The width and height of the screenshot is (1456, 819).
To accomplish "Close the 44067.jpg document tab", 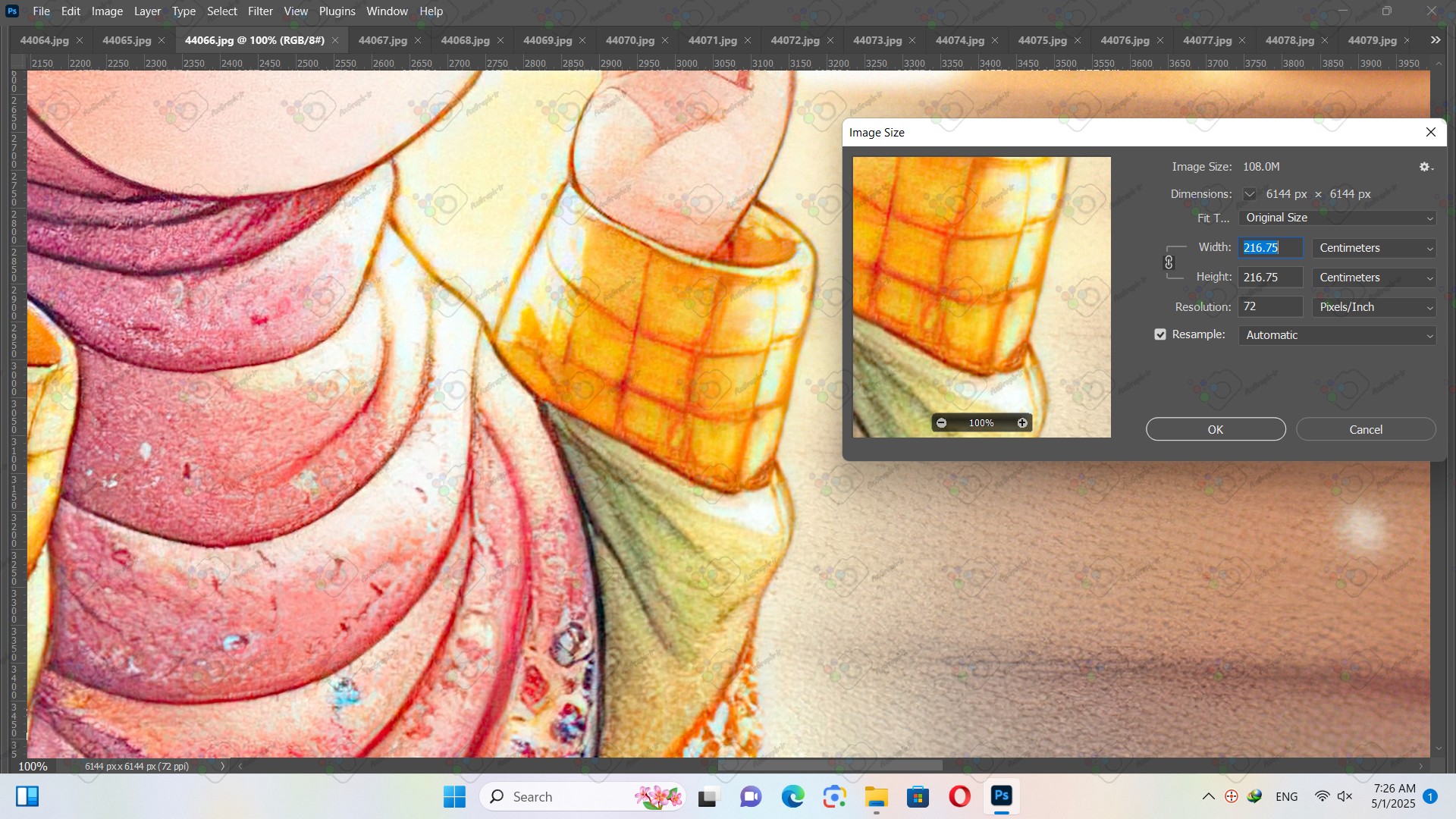I will (x=418, y=40).
